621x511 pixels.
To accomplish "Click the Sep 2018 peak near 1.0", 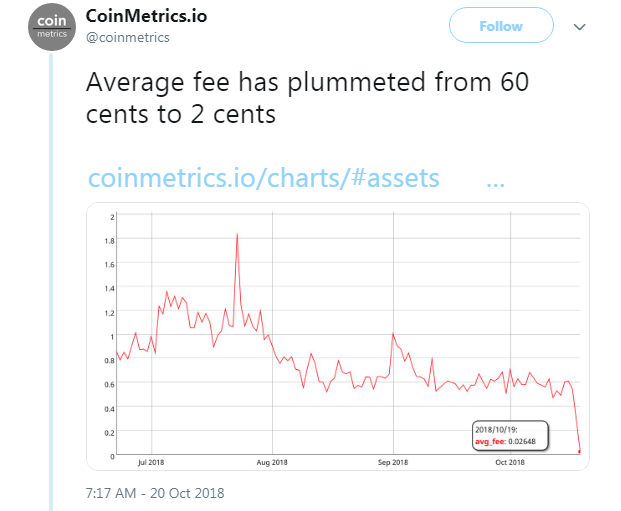I will click(393, 334).
